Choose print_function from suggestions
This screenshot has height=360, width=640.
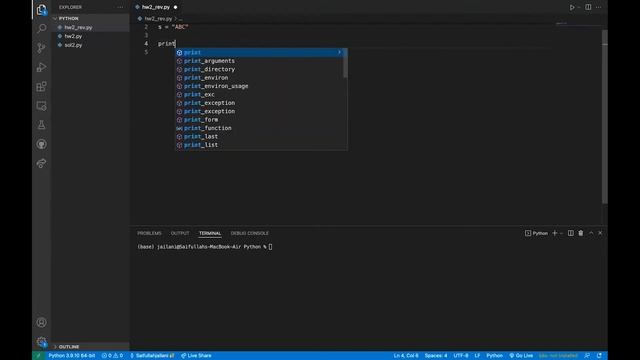[260, 128]
